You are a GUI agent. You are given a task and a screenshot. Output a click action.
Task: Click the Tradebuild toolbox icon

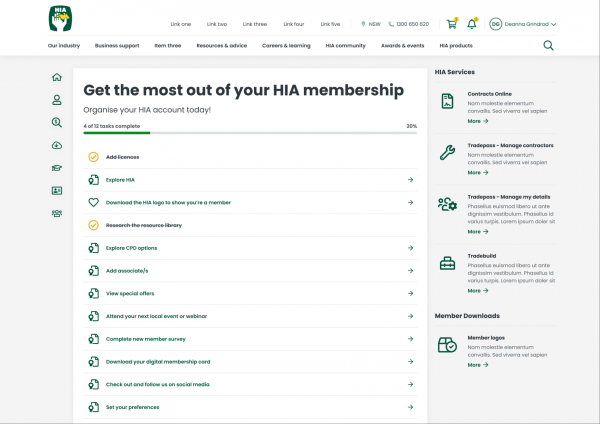pyautogui.click(x=447, y=263)
